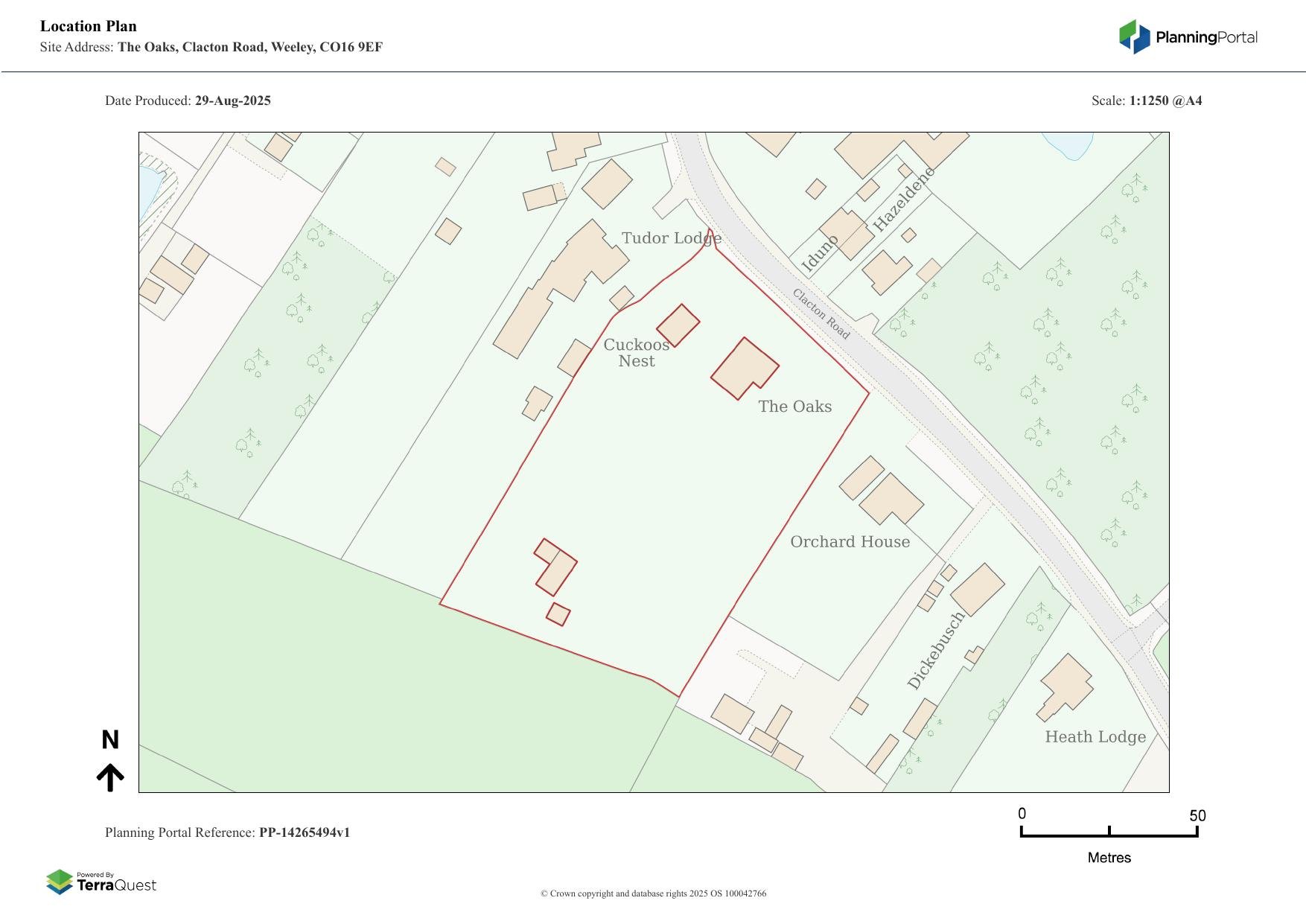
Task: Click the north arrow symbol
Action: coord(110,777)
